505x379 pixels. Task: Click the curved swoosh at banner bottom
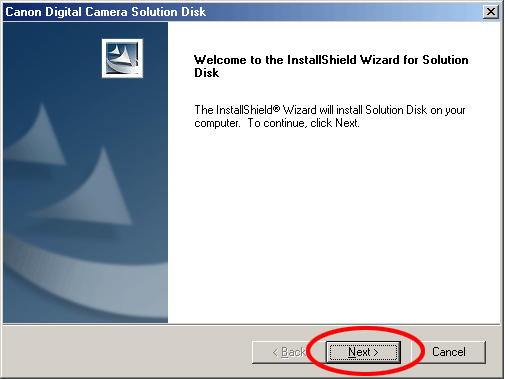tap(83, 283)
